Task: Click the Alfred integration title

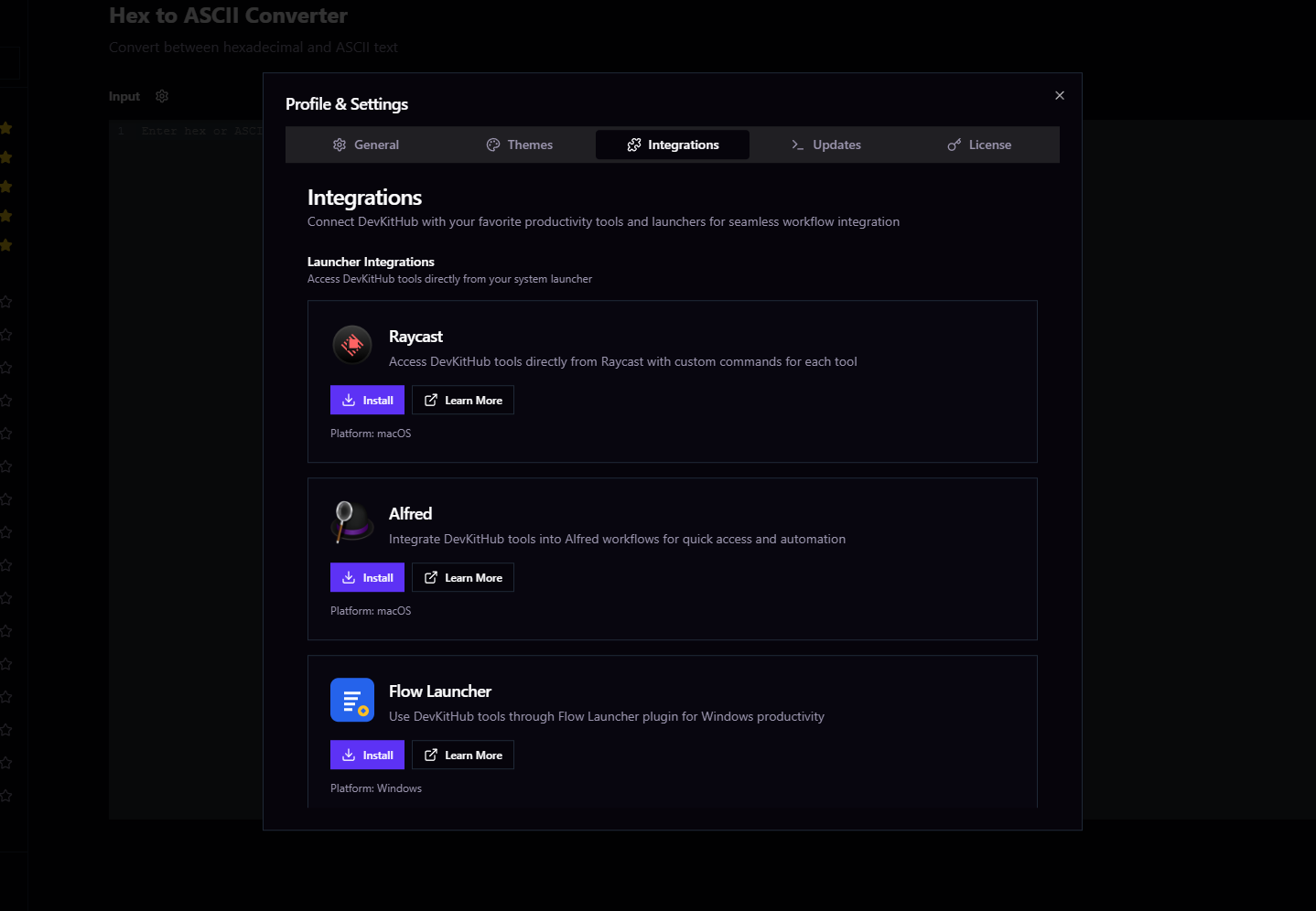Action: pyautogui.click(x=410, y=514)
